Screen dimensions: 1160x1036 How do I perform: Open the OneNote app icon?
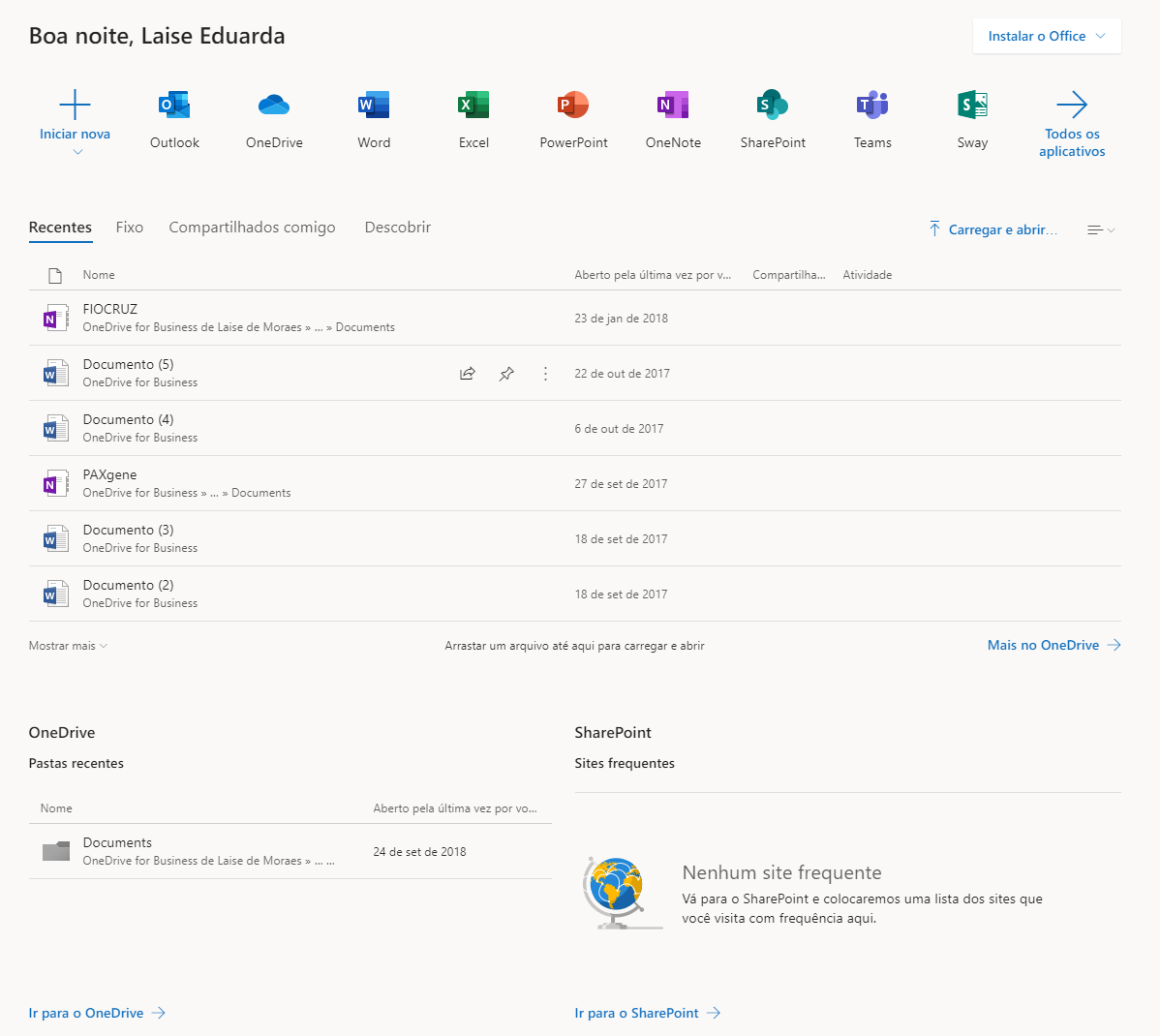pos(673,106)
